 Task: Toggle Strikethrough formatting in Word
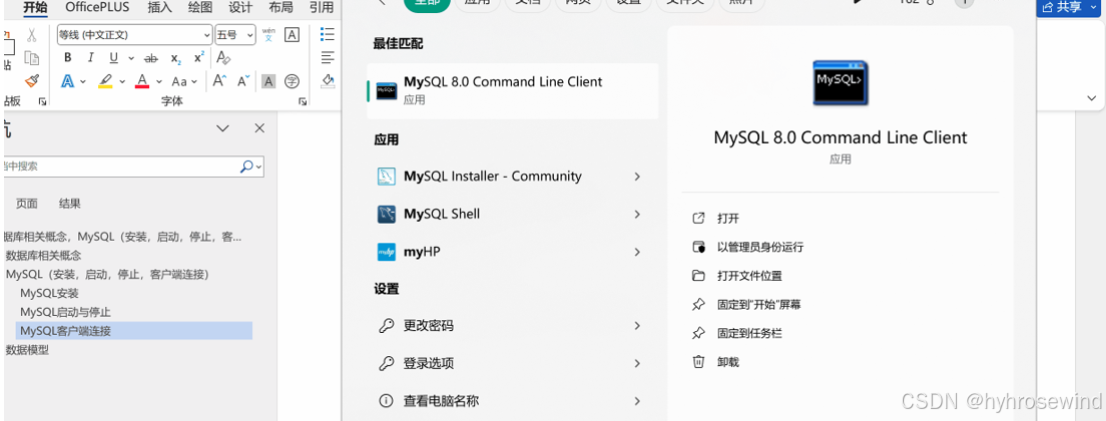(x=151, y=59)
